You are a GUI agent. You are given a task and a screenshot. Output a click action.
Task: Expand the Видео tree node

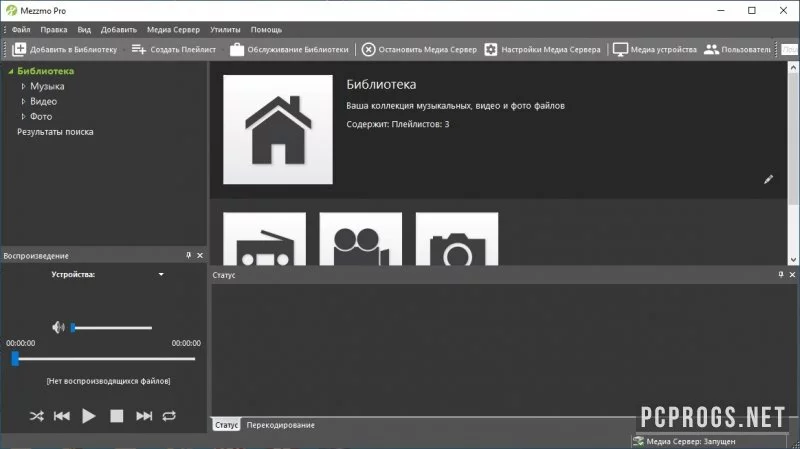coord(23,102)
